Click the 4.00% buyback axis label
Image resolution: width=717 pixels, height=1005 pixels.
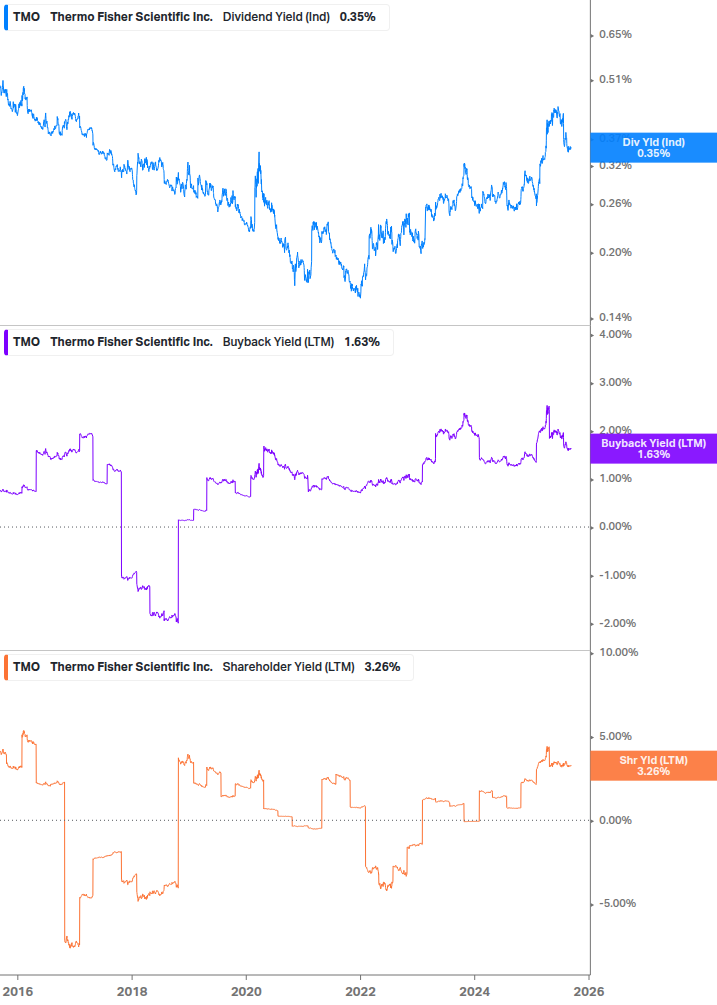(x=615, y=335)
